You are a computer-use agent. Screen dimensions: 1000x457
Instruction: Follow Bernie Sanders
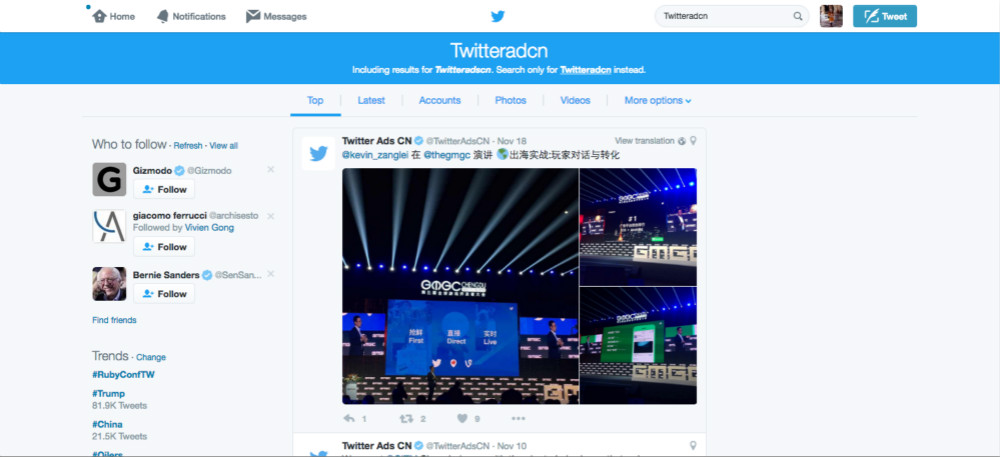pyautogui.click(x=164, y=294)
